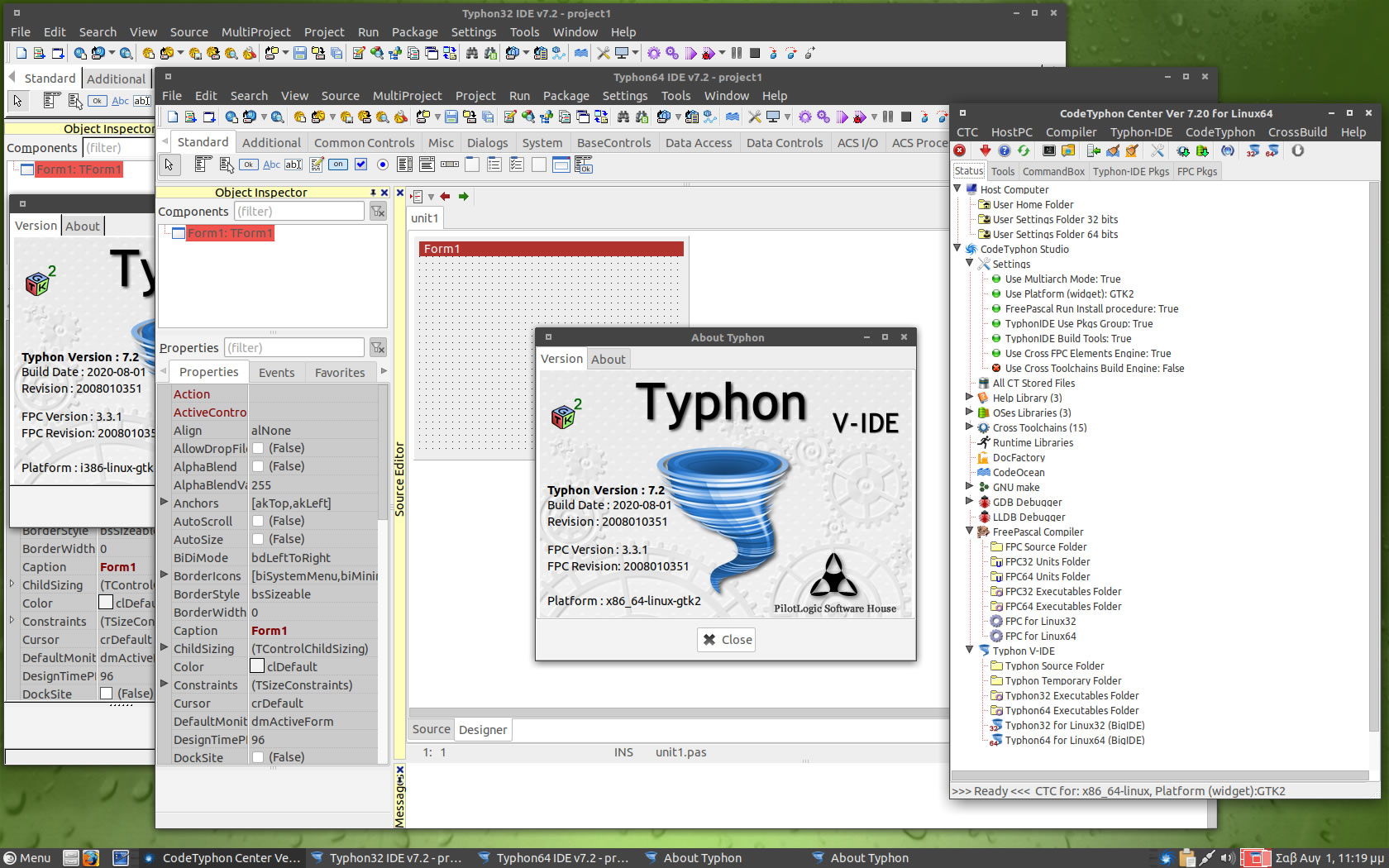This screenshot has width=1389, height=868.
Task: Click the blue broom clean icon in CodeTyphon Center
Action: [1113, 150]
